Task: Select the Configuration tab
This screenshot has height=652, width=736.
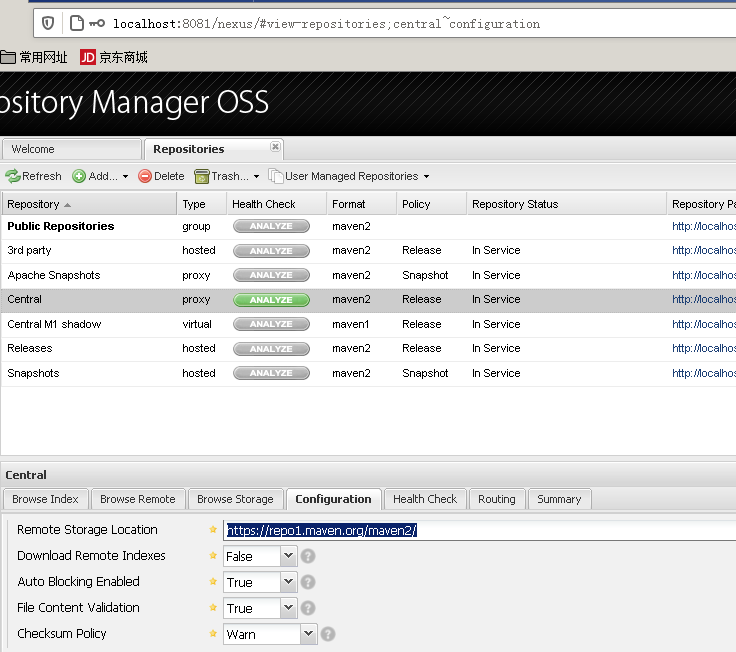Action: pyautogui.click(x=333, y=499)
